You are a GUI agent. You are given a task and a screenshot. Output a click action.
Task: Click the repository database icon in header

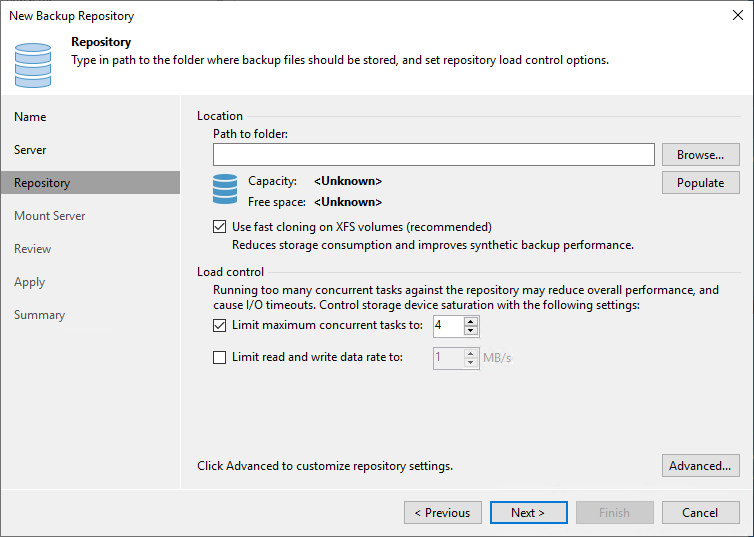tap(32, 63)
